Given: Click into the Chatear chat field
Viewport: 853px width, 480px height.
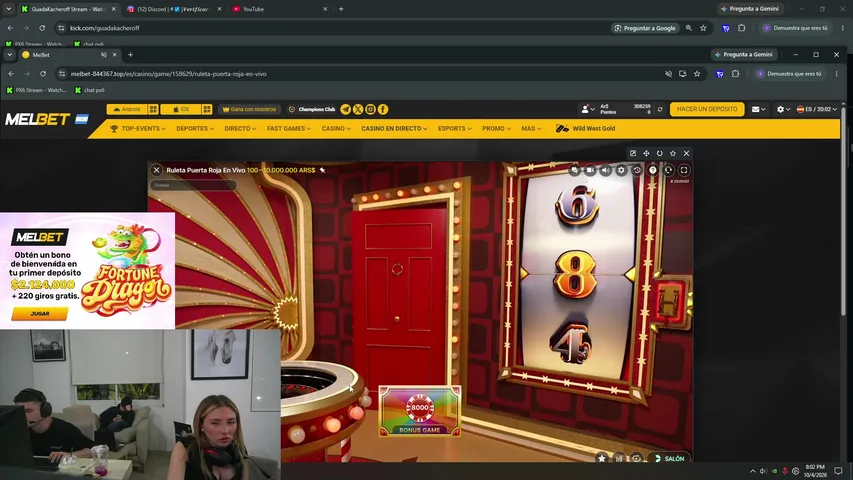Looking at the screenshot, I should (x=193, y=185).
